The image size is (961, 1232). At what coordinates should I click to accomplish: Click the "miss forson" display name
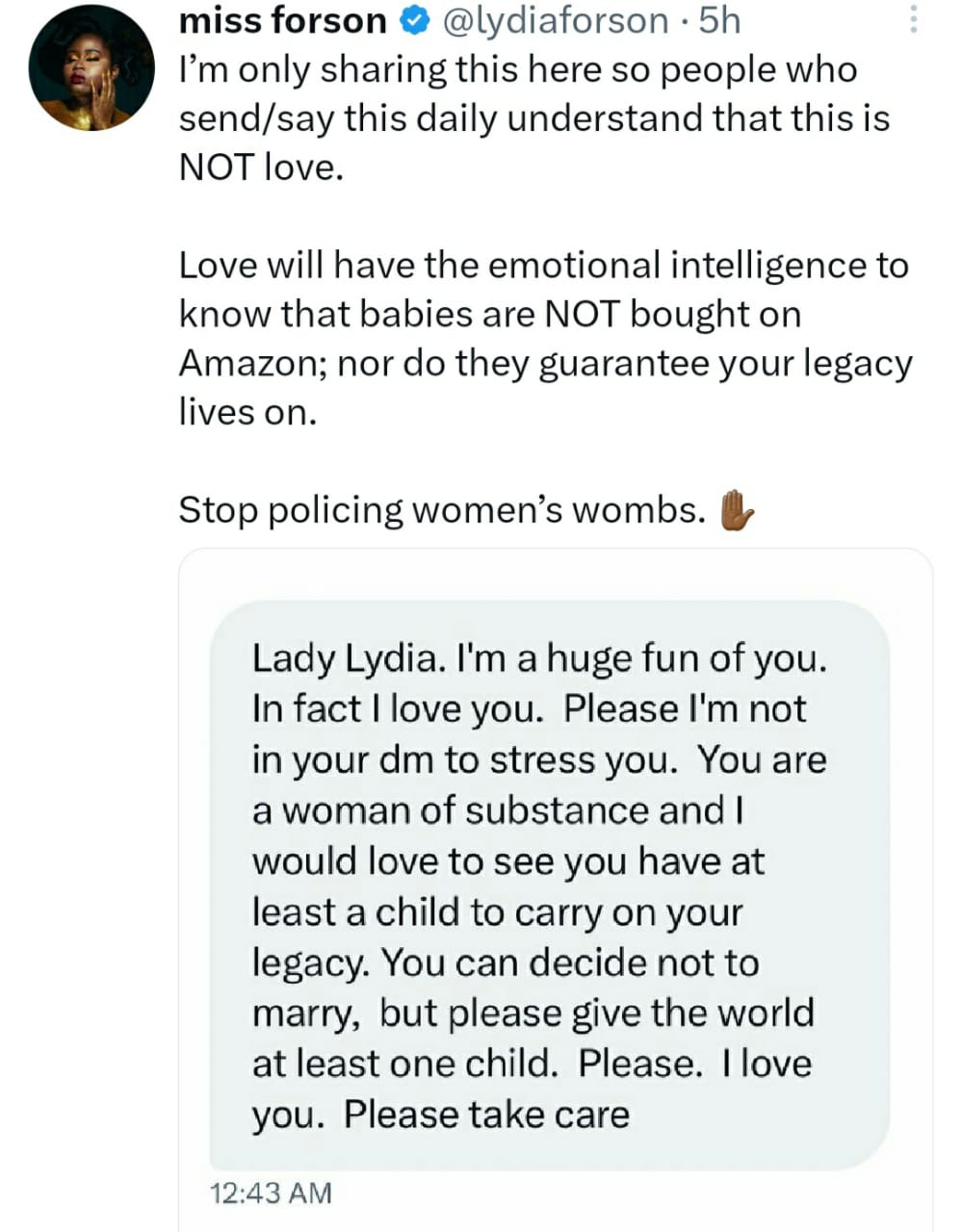click(x=283, y=20)
